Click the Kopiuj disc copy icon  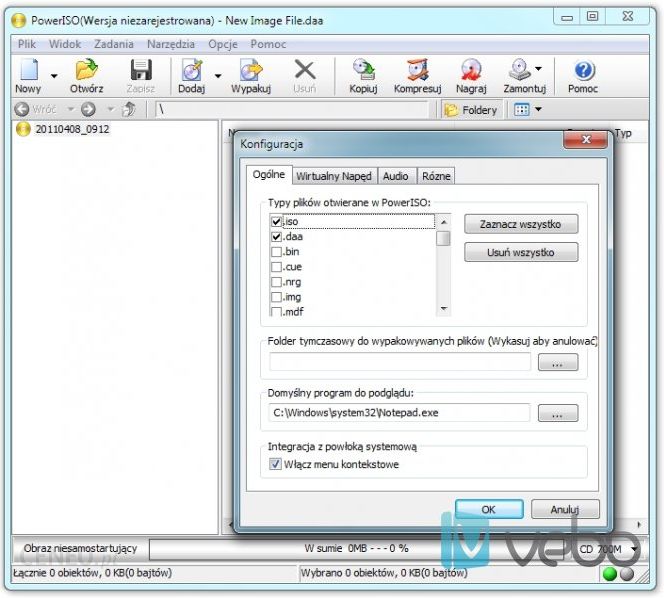(x=363, y=70)
